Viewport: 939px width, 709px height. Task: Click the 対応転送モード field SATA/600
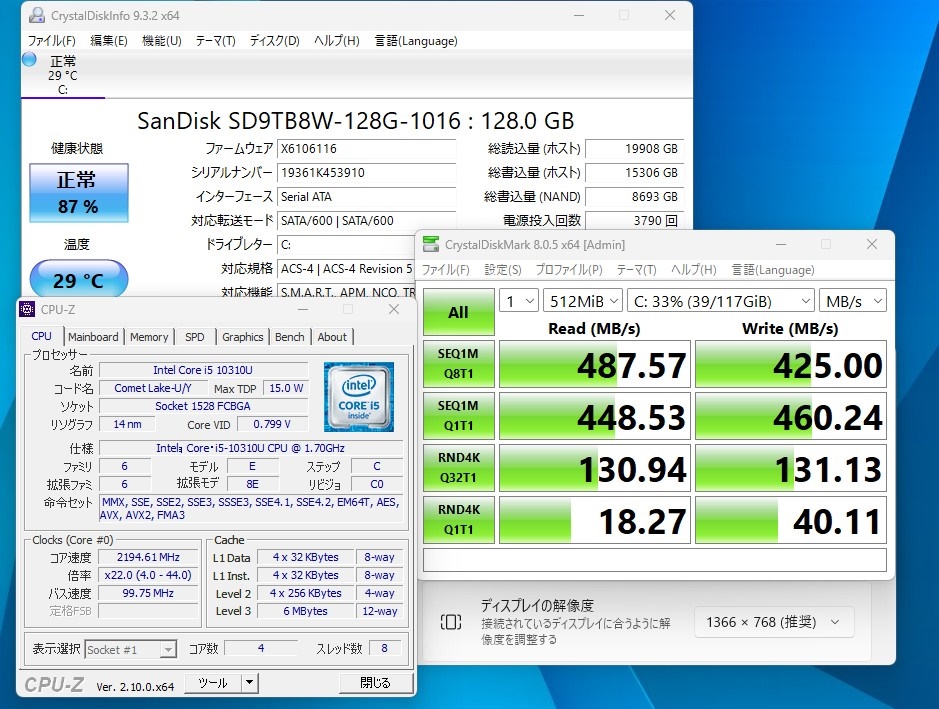coord(366,220)
